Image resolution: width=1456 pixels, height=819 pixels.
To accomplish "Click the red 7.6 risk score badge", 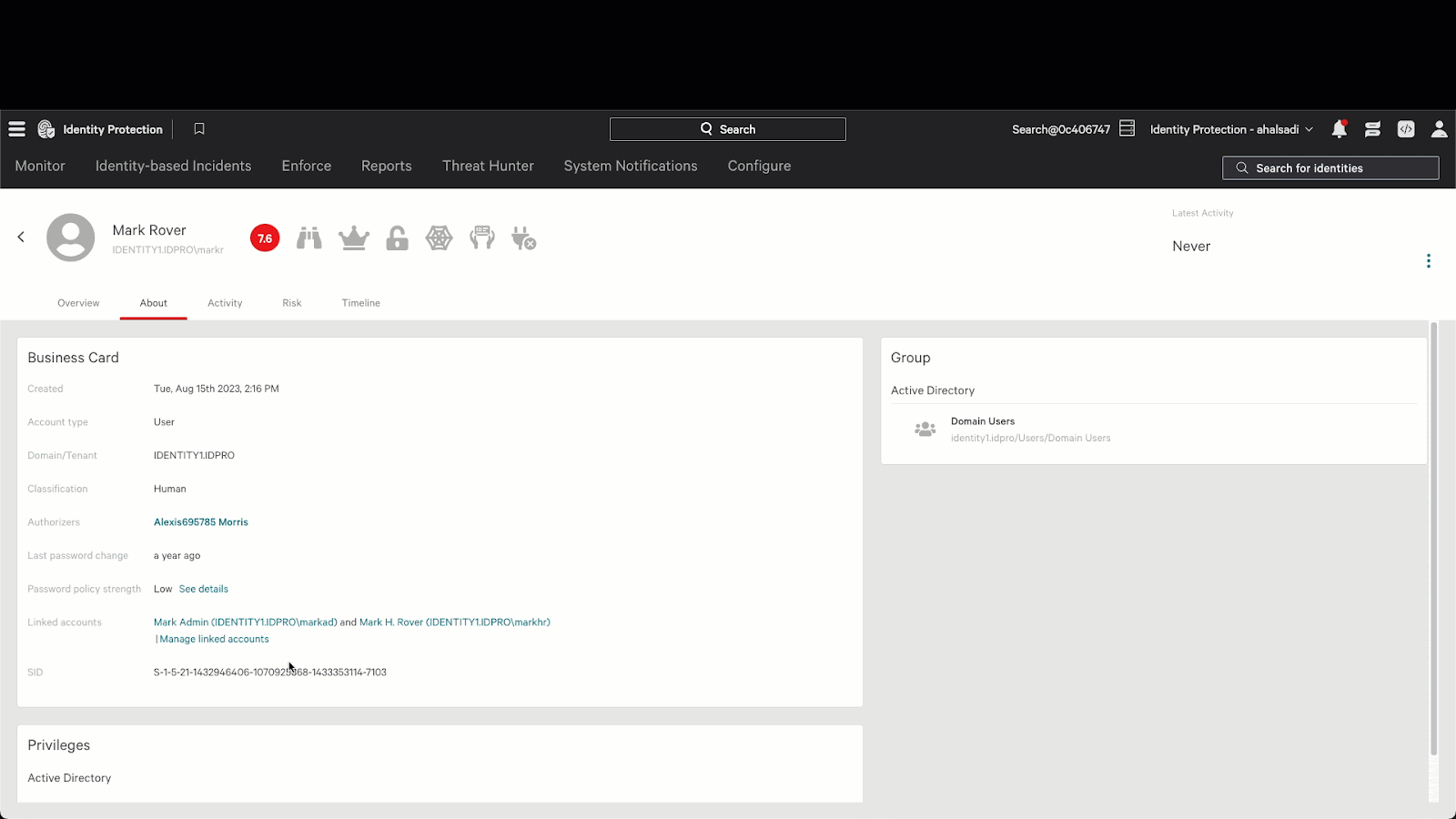I will [265, 238].
